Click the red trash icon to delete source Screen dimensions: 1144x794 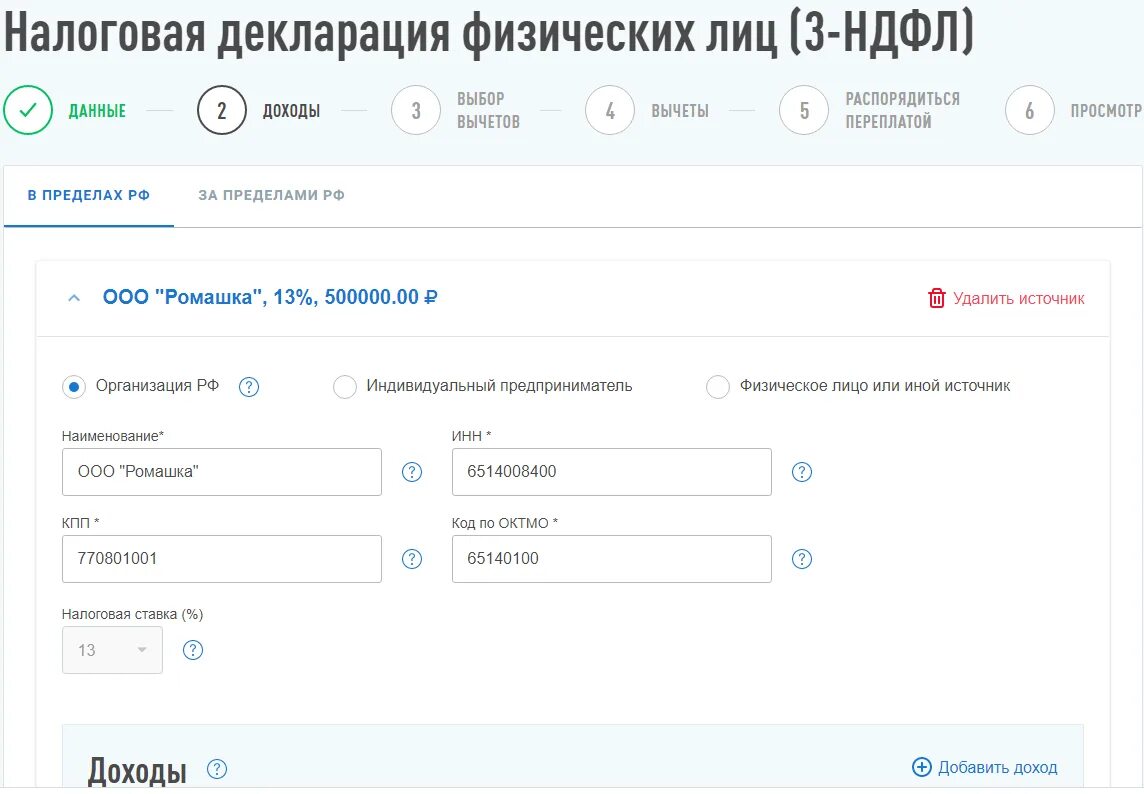(x=937, y=298)
